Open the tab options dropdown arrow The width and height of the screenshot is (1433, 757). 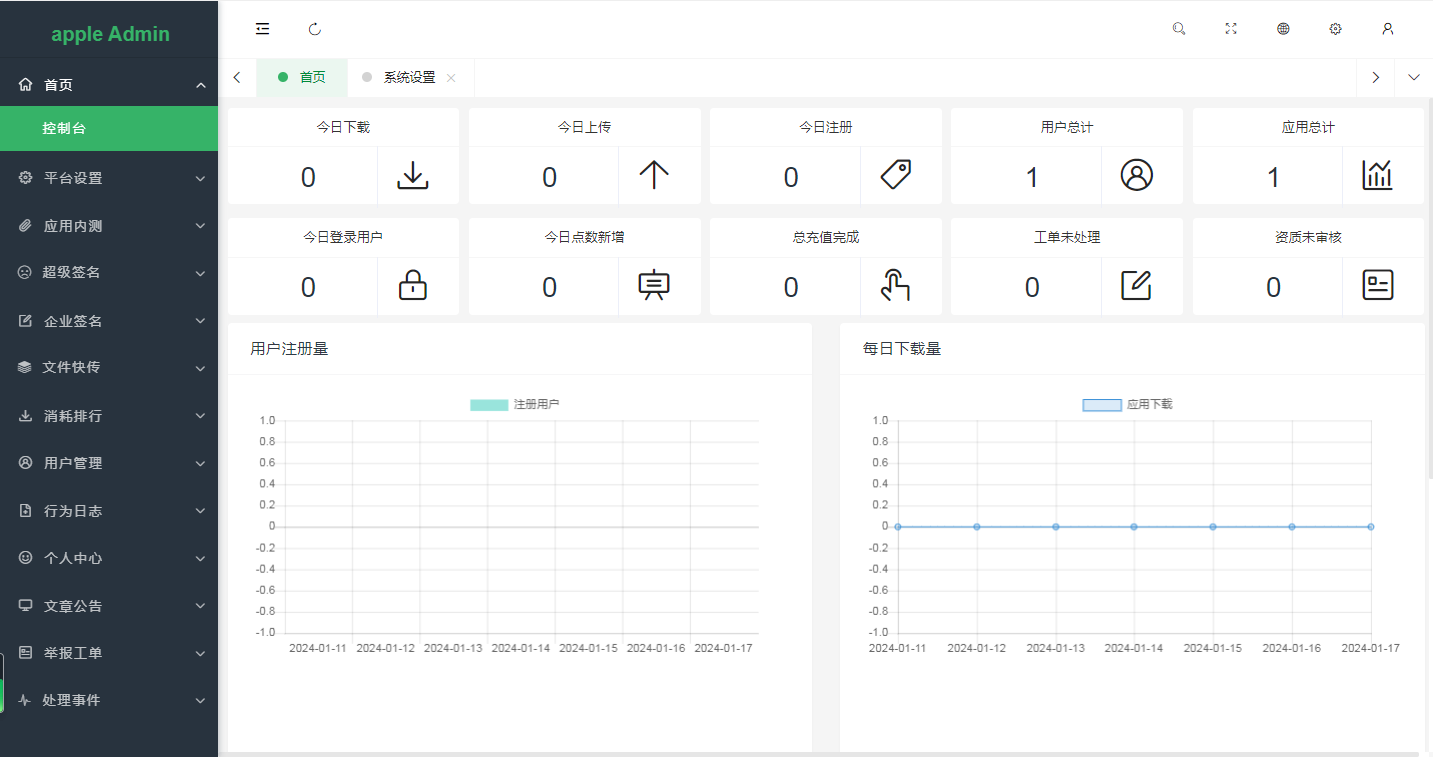pos(1414,77)
